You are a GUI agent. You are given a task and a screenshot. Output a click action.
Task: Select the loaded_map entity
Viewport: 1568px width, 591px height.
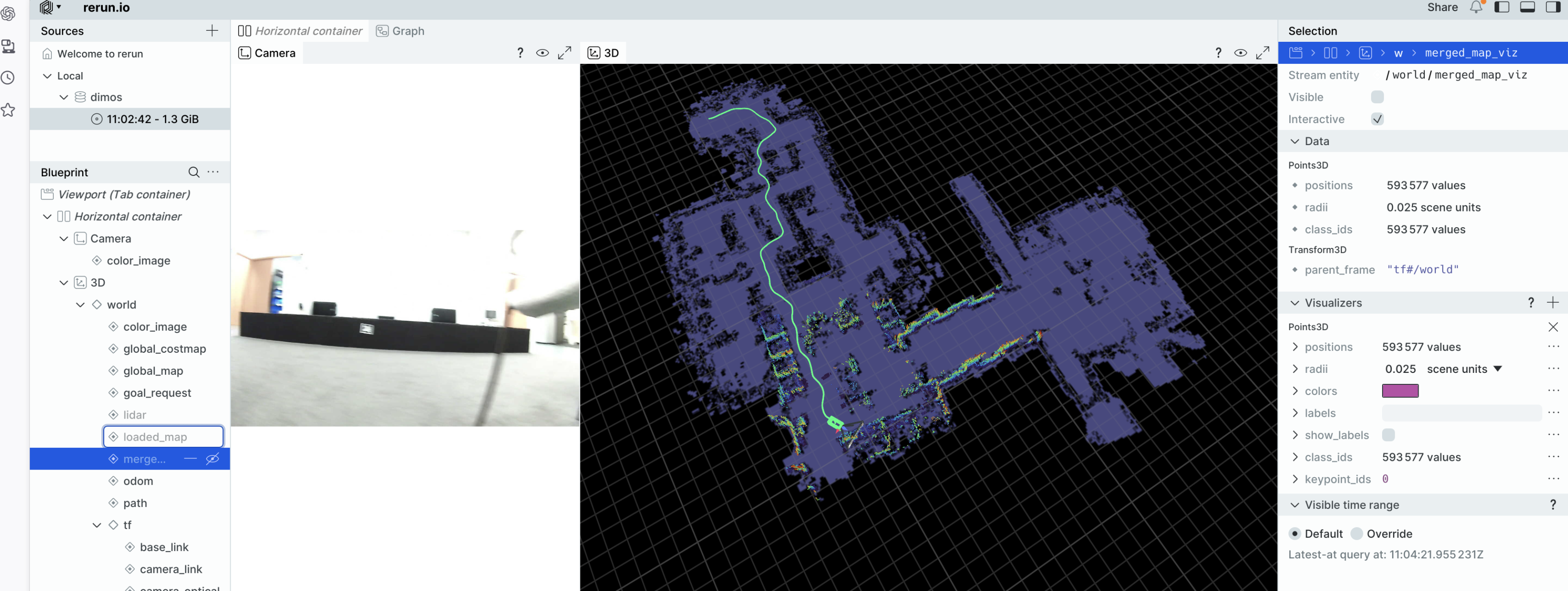point(163,436)
